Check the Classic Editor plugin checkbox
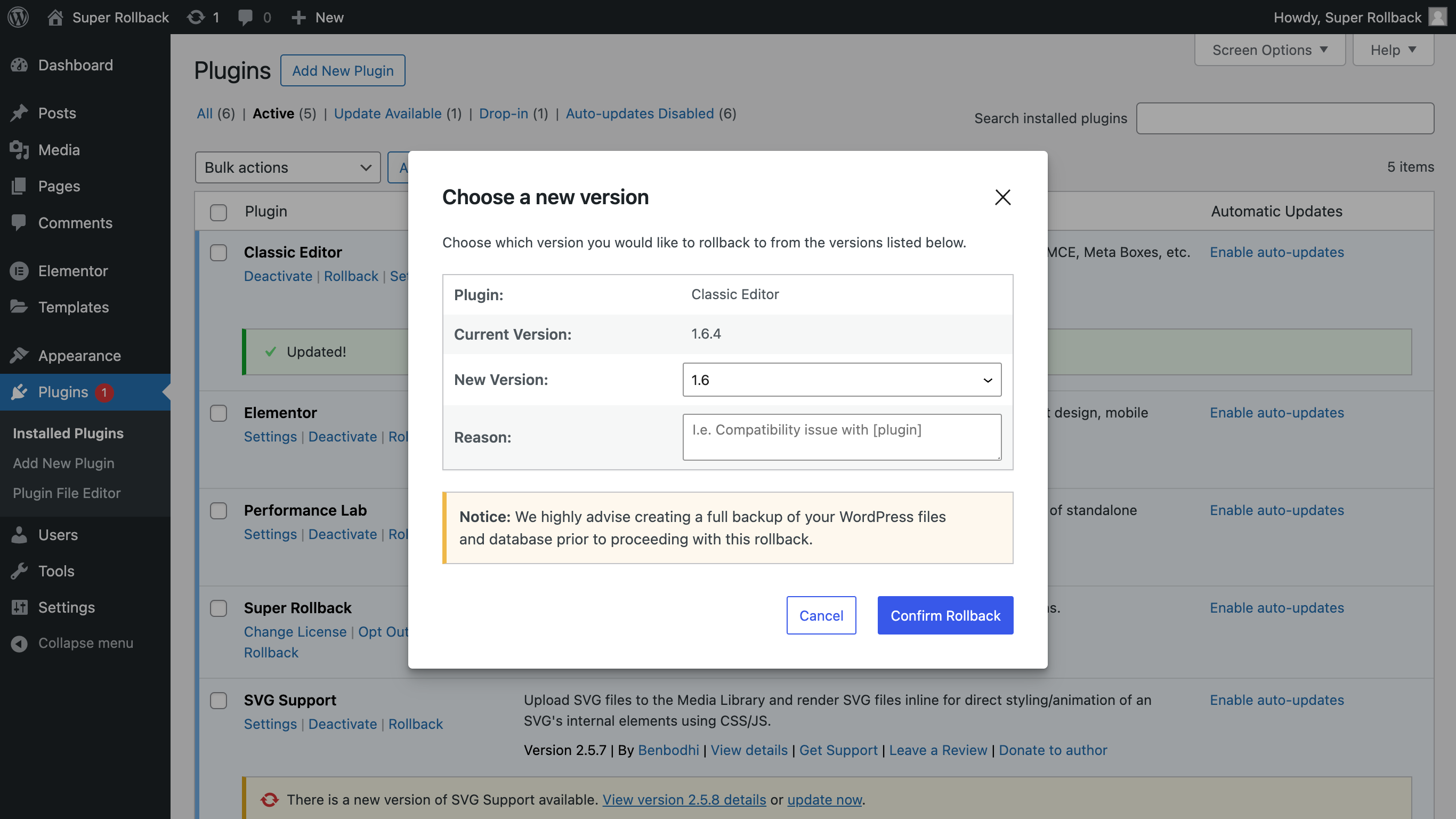This screenshot has height=819, width=1456. tap(219, 253)
